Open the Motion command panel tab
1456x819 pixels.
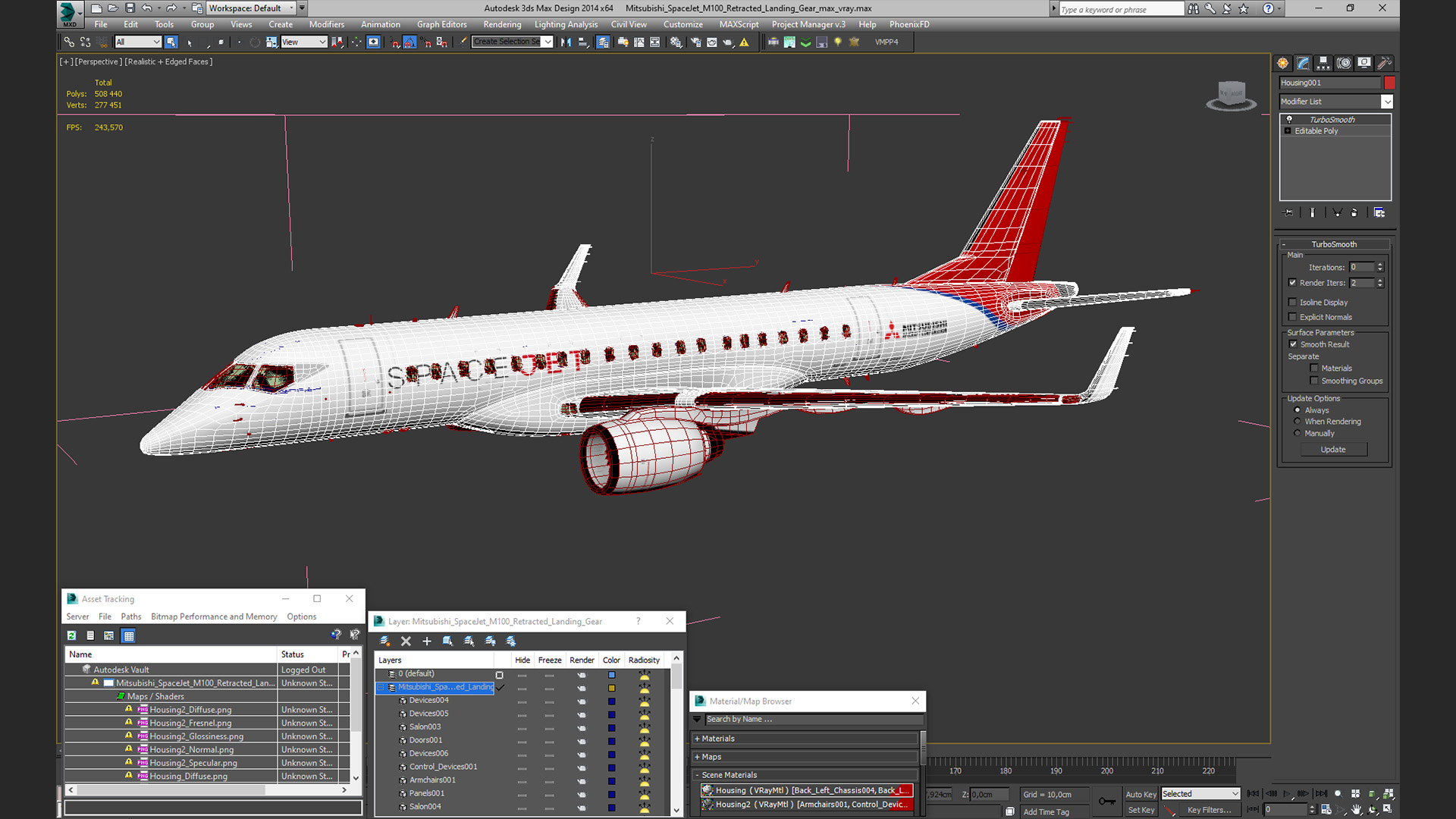[1344, 63]
